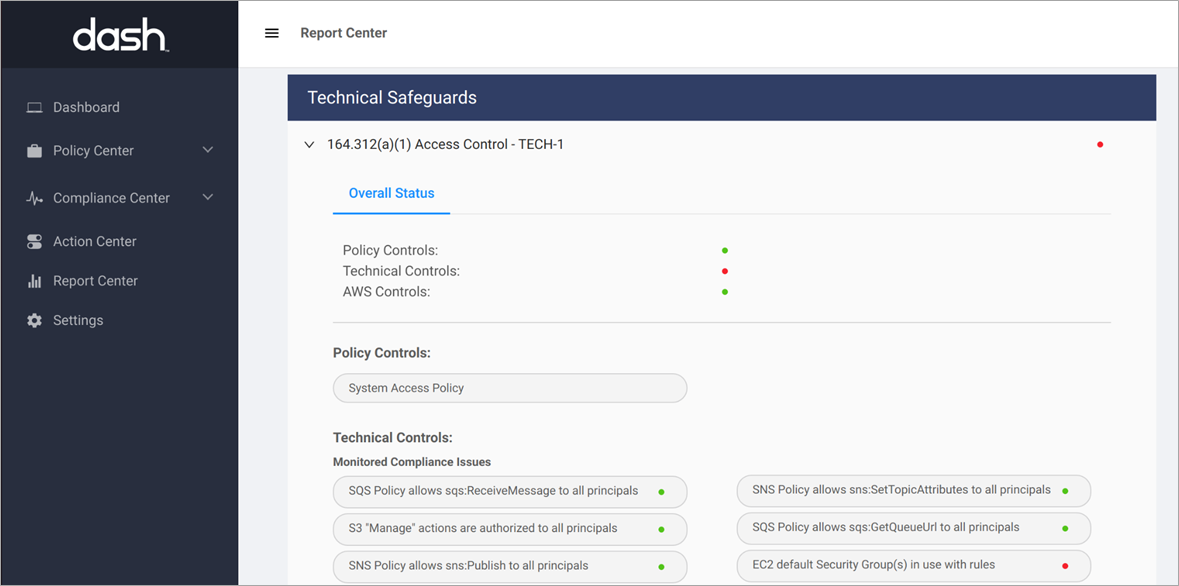Viewport: 1179px width, 586px height.
Task: Click the dash logo
Action: [120, 35]
